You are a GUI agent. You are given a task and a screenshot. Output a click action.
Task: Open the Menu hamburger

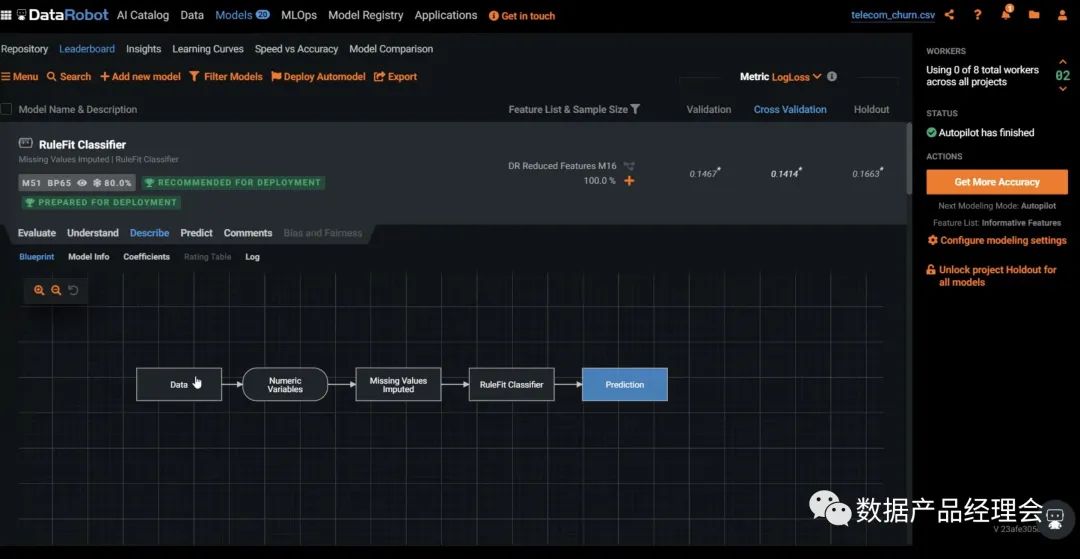point(20,76)
